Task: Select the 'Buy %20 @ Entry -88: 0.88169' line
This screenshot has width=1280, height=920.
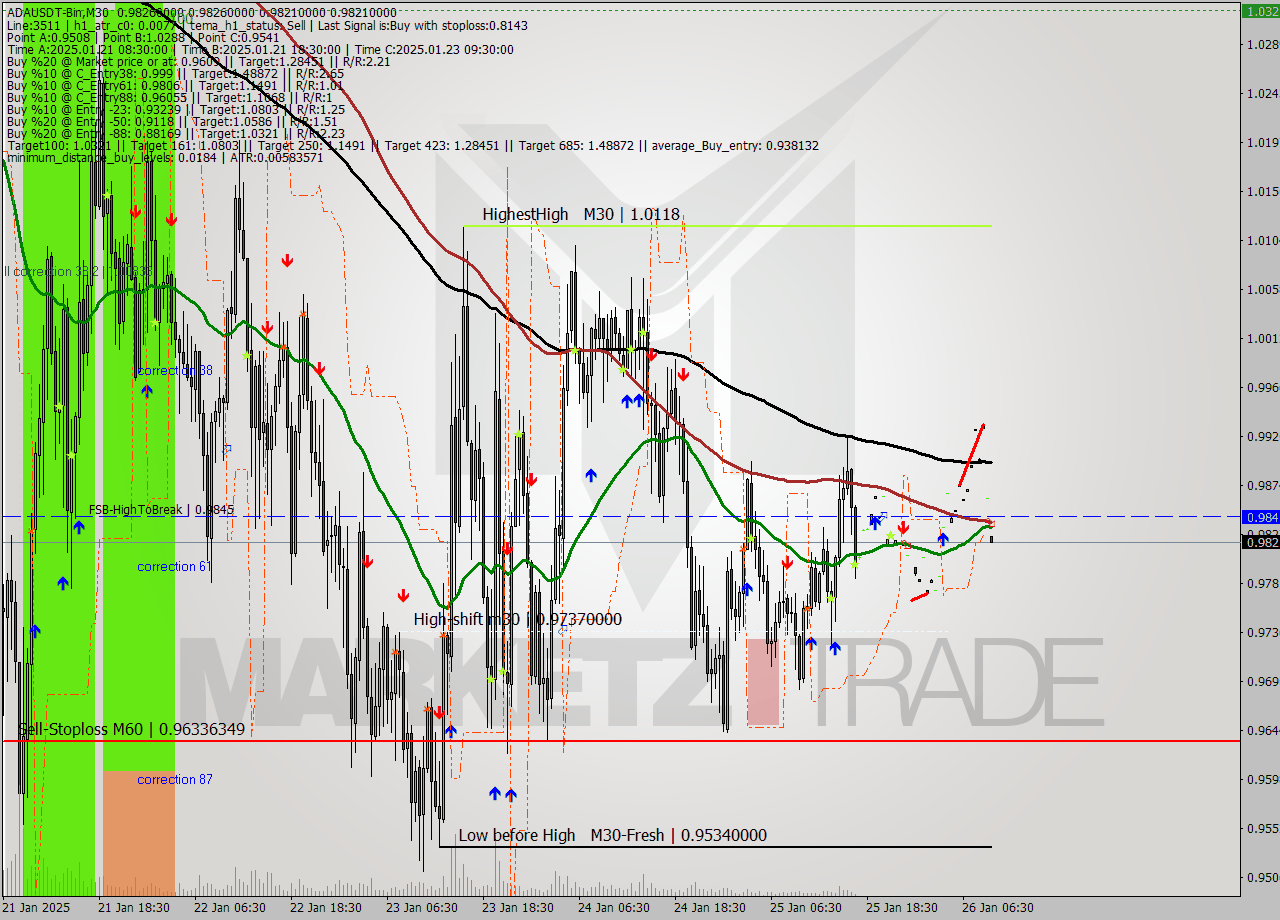Action: click(175, 133)
